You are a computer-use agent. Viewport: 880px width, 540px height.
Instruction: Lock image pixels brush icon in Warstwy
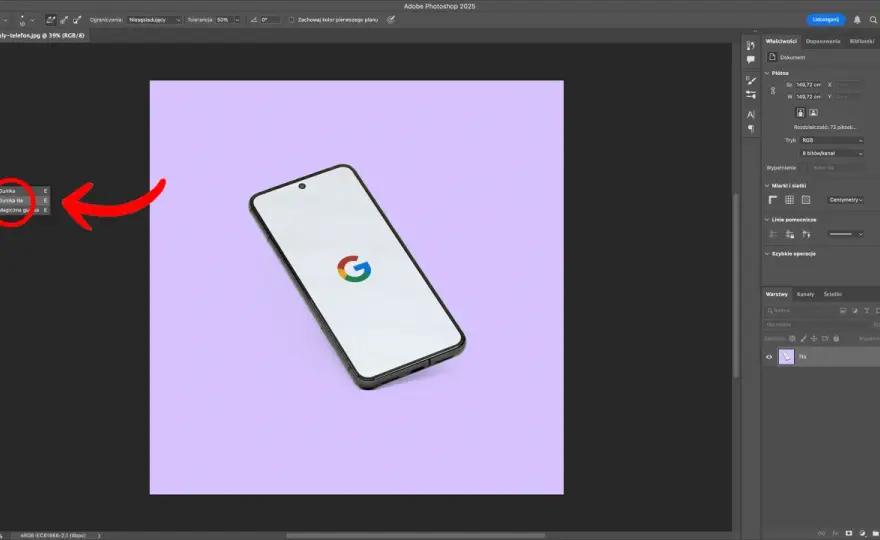[803, 338]
